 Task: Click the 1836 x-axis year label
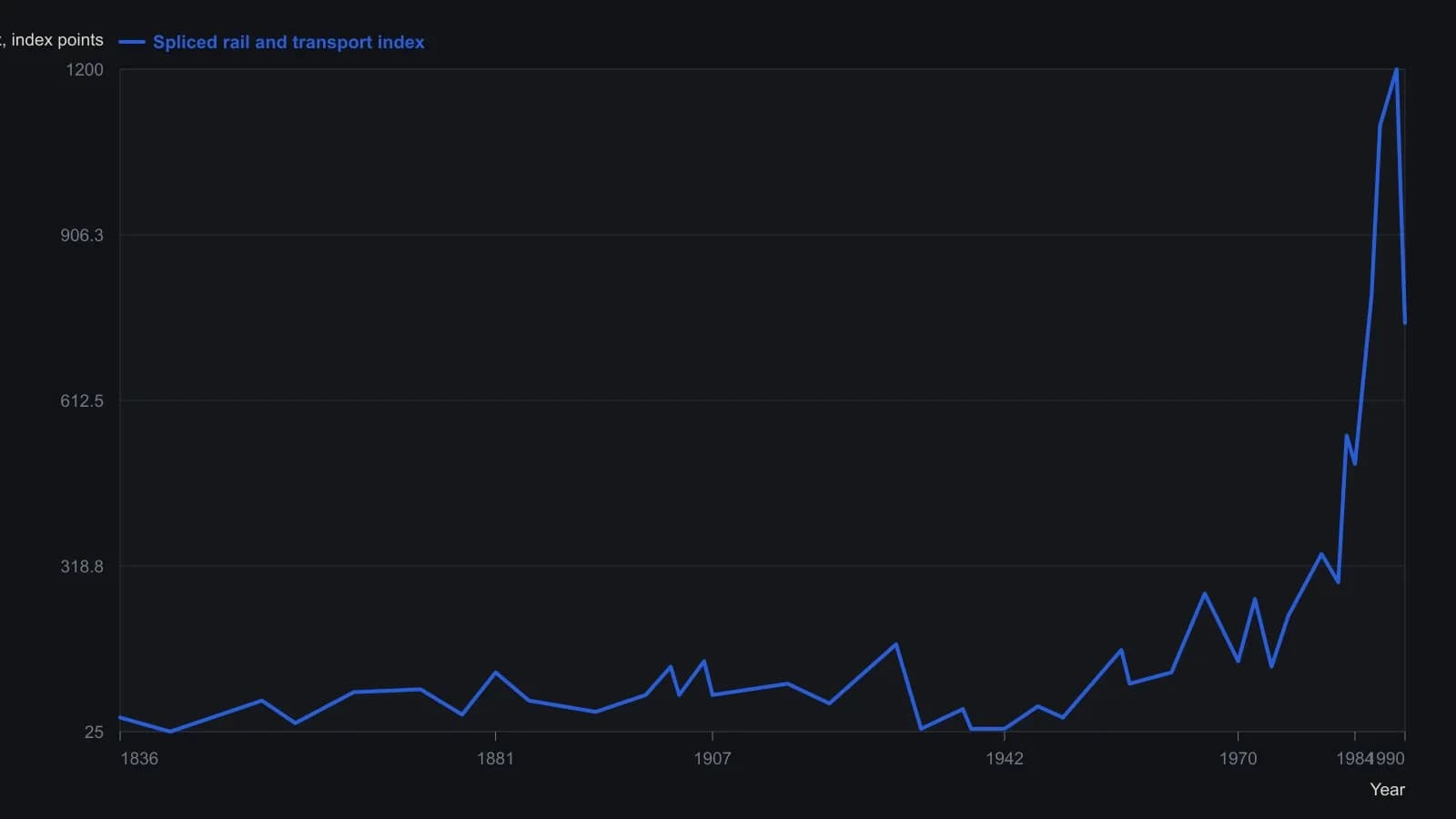point(139,758)
